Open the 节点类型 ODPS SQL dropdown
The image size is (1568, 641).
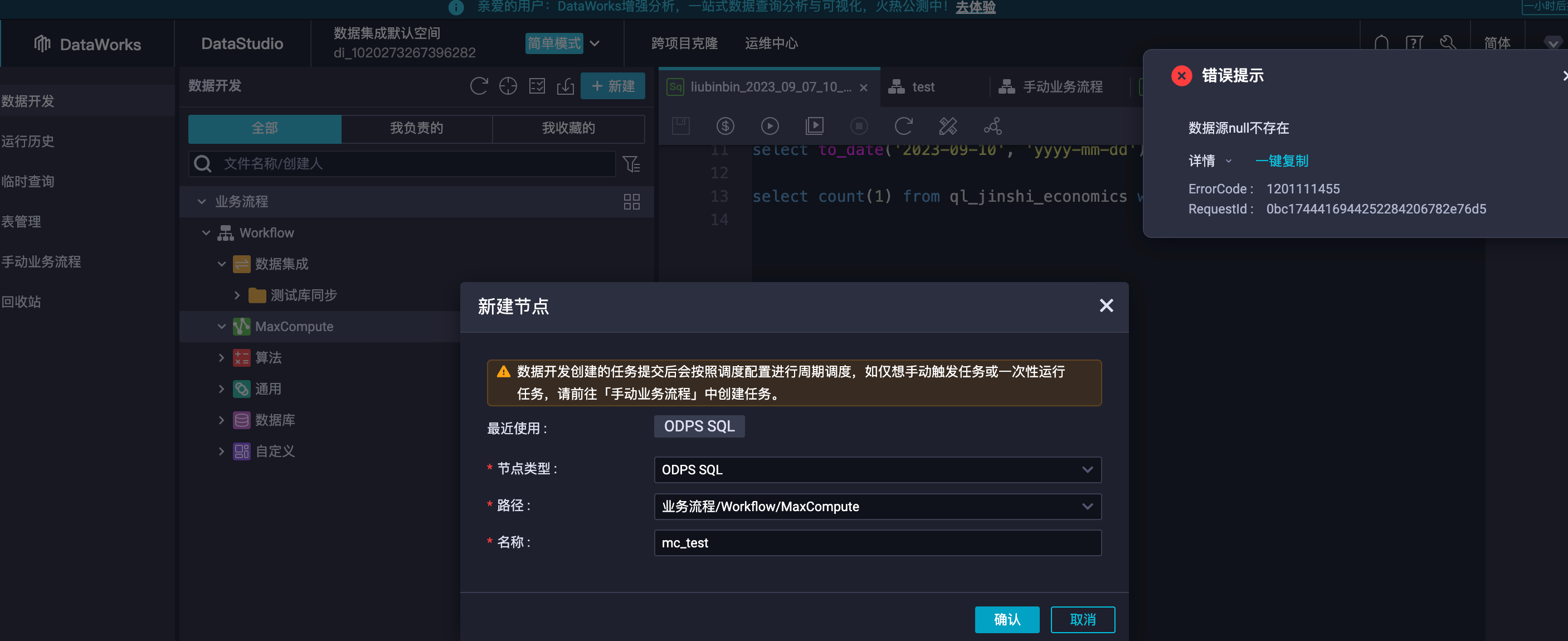(x=877, y=469)
